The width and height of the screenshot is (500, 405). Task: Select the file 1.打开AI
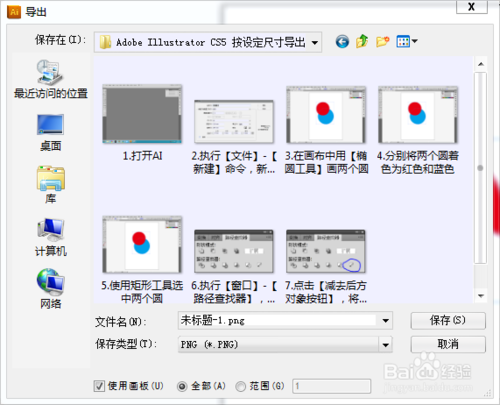(142, 123)
